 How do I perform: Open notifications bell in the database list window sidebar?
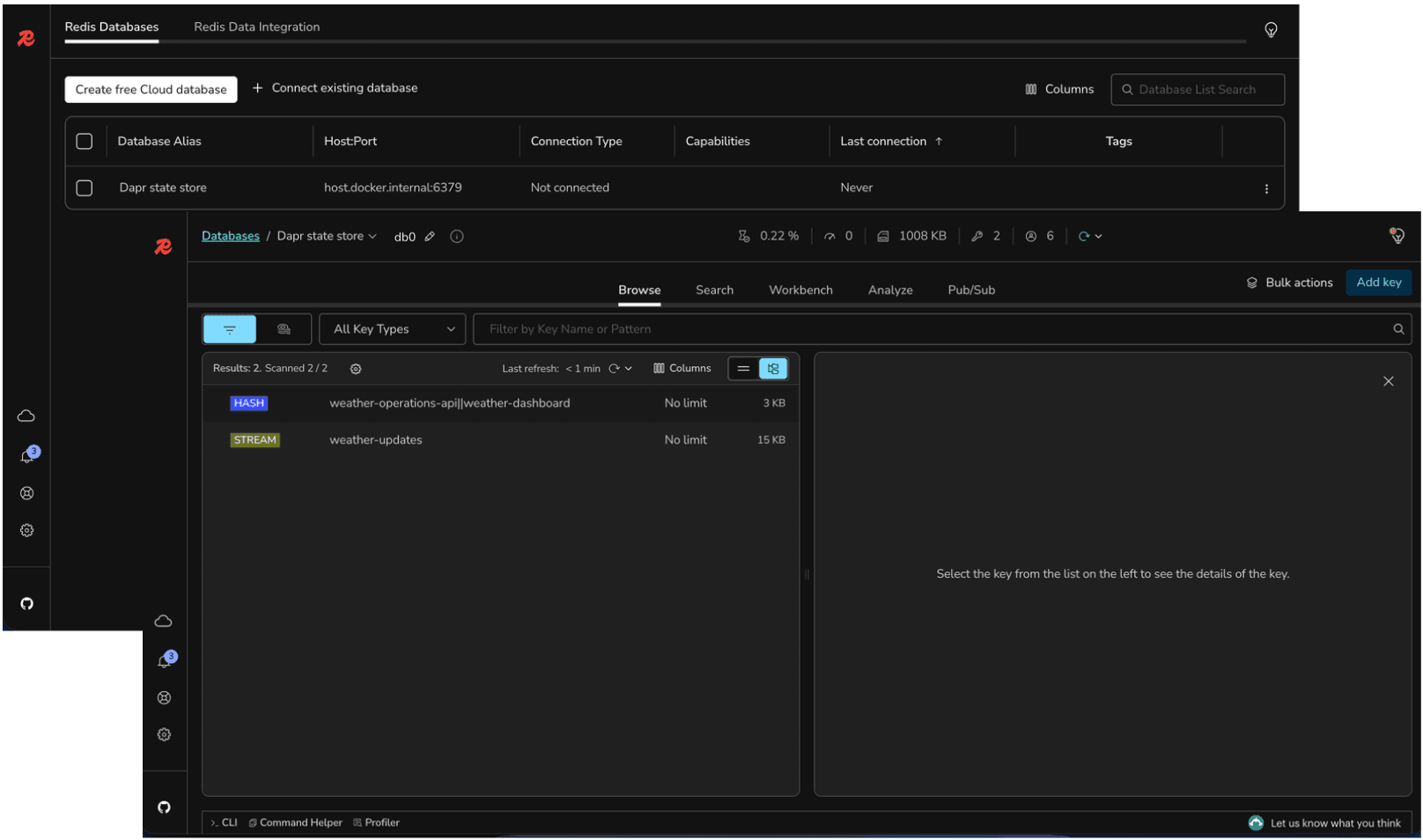(27, 455)
